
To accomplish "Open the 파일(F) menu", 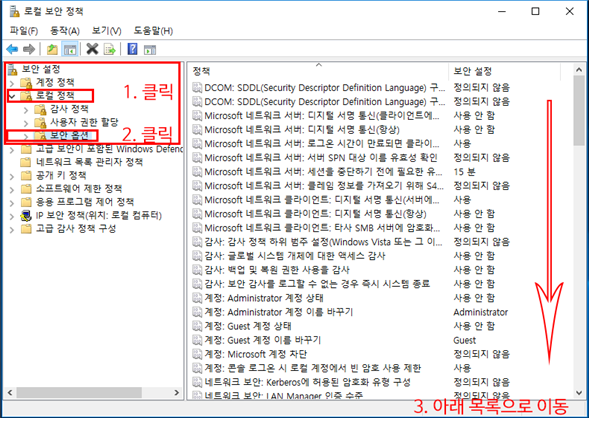I will tap(24, 31).
